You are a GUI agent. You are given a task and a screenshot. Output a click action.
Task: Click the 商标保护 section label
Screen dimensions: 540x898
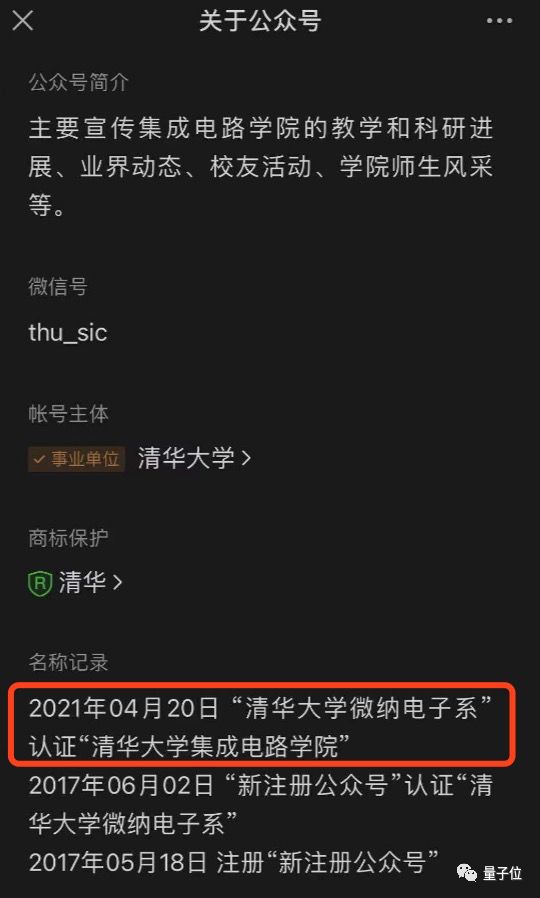point(68,538)
